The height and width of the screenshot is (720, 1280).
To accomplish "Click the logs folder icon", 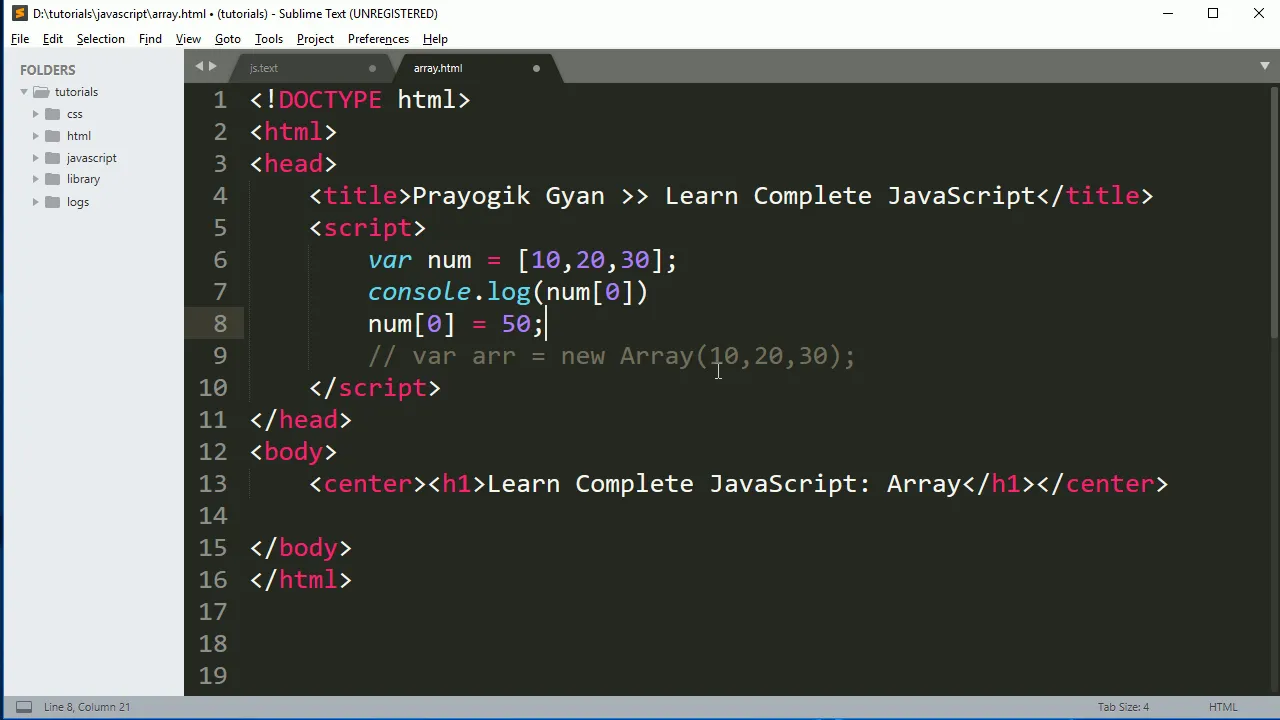I will click(x=53, y=202).
